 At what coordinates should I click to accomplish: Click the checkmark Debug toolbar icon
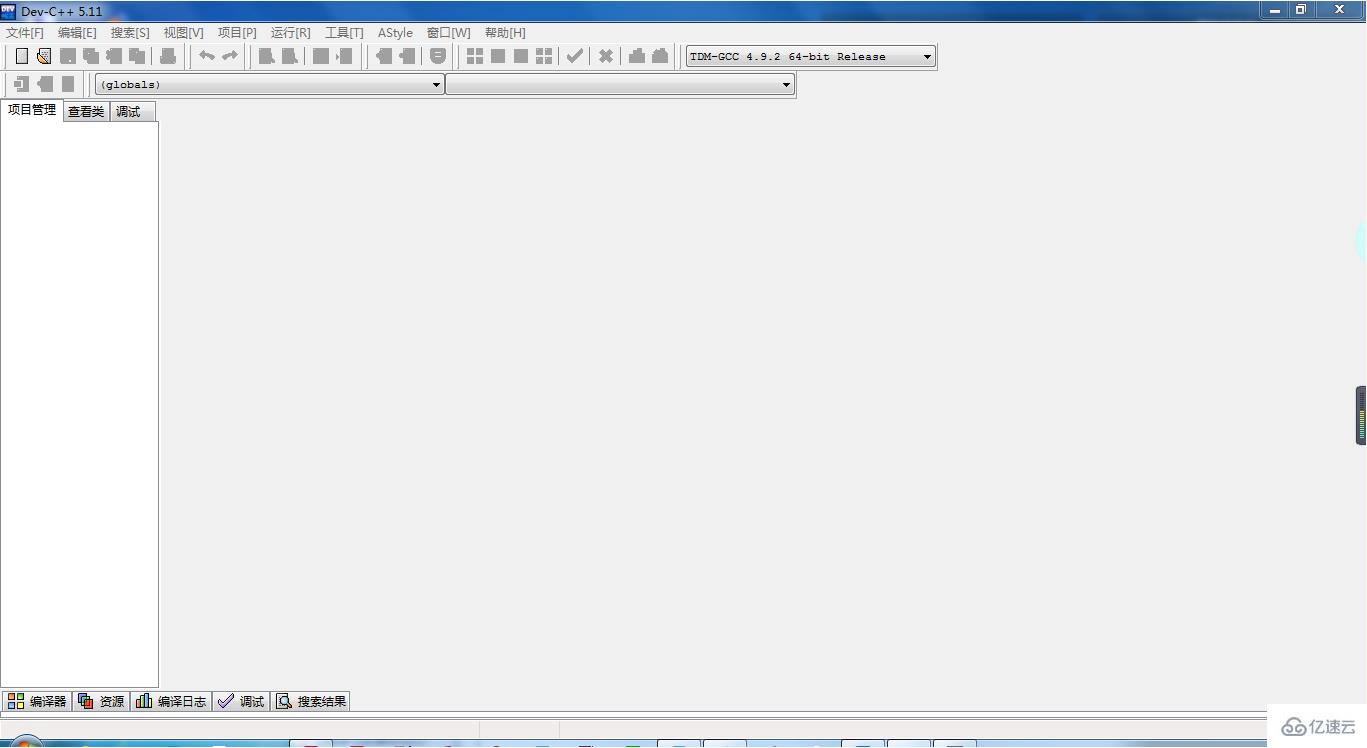(x=575, y=56)
